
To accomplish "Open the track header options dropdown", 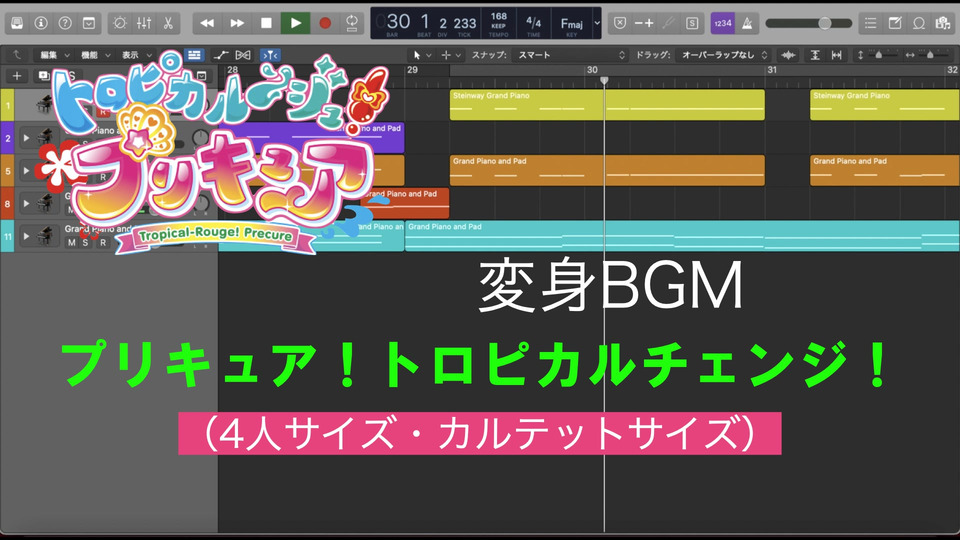I will click(x=201, y=76).
